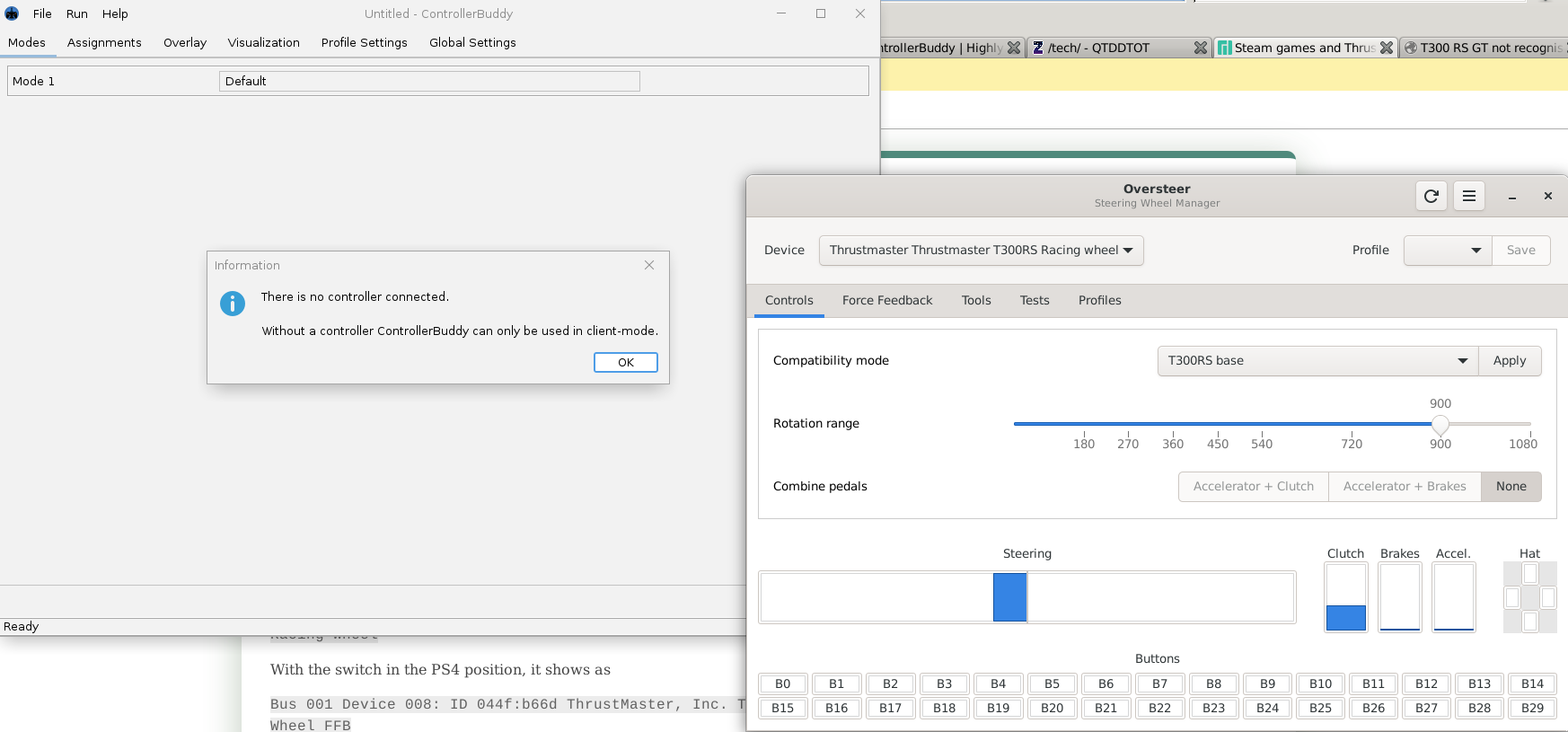1568x732 pixels.
Task: Click the Hat right direction indicator
Action: point(1548,597)
